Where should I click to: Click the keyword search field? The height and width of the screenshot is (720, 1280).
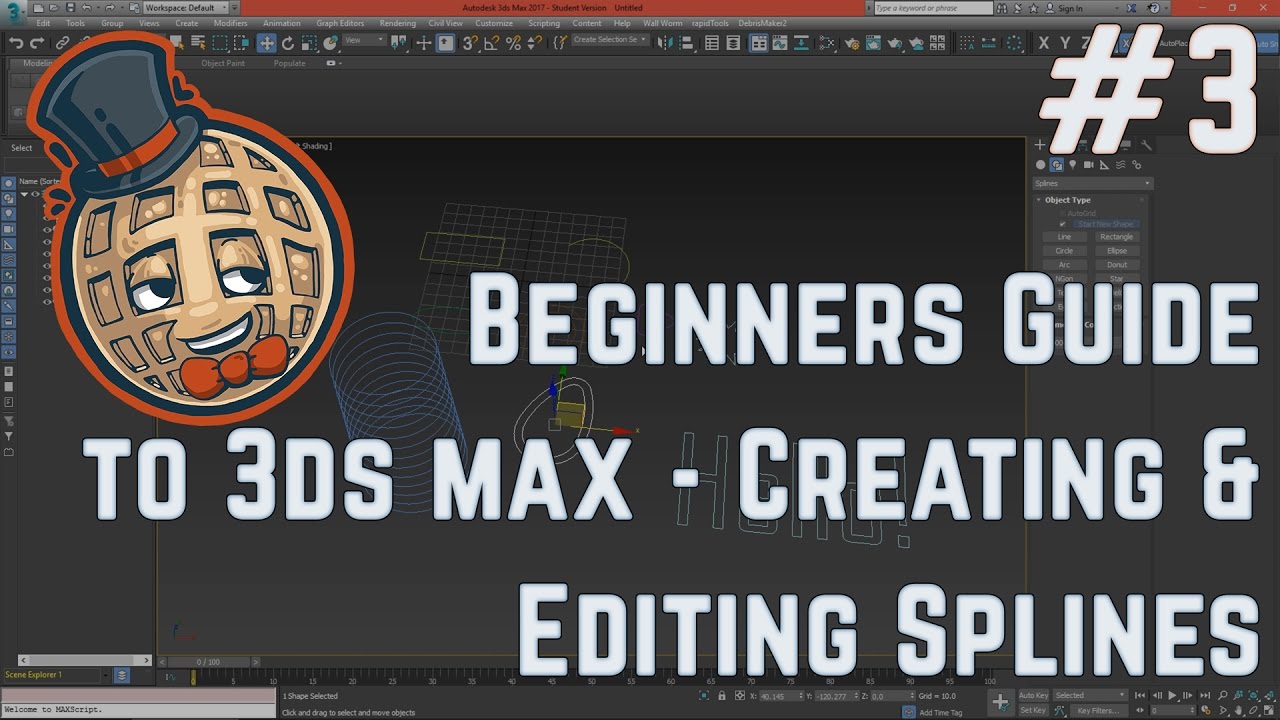pos(935,8)
